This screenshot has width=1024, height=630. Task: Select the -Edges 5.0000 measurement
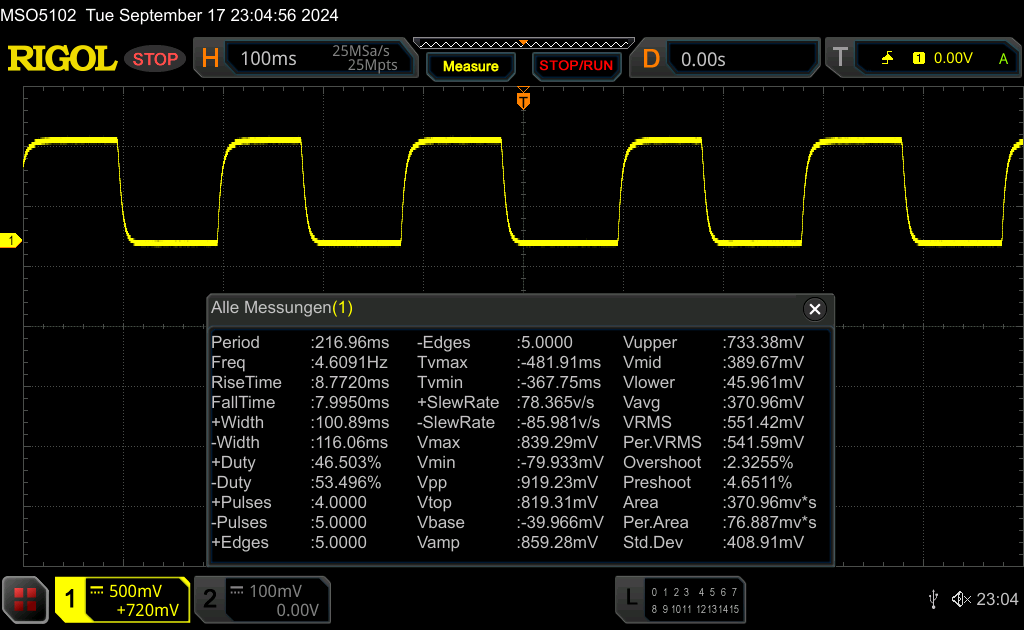(x=495, y=342)
